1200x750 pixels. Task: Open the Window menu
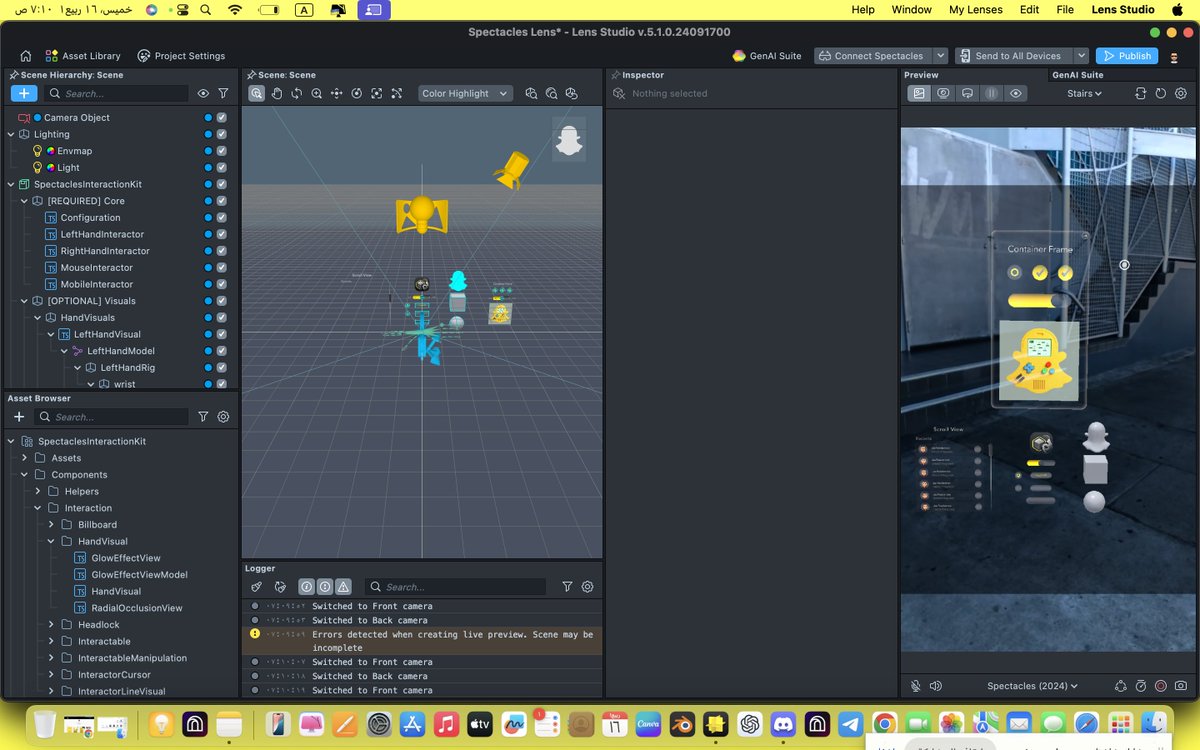click(x=911, y=10)
